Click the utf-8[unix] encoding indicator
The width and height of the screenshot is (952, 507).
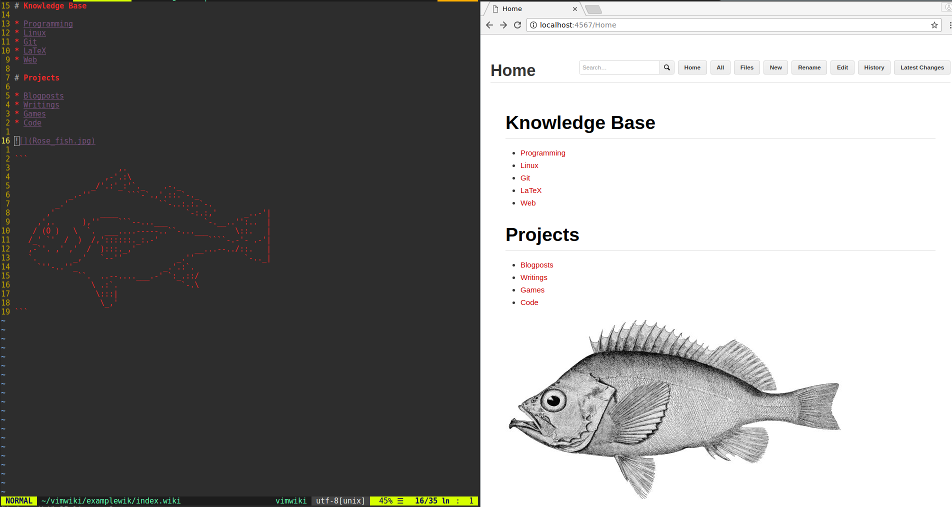pos(340,501)
